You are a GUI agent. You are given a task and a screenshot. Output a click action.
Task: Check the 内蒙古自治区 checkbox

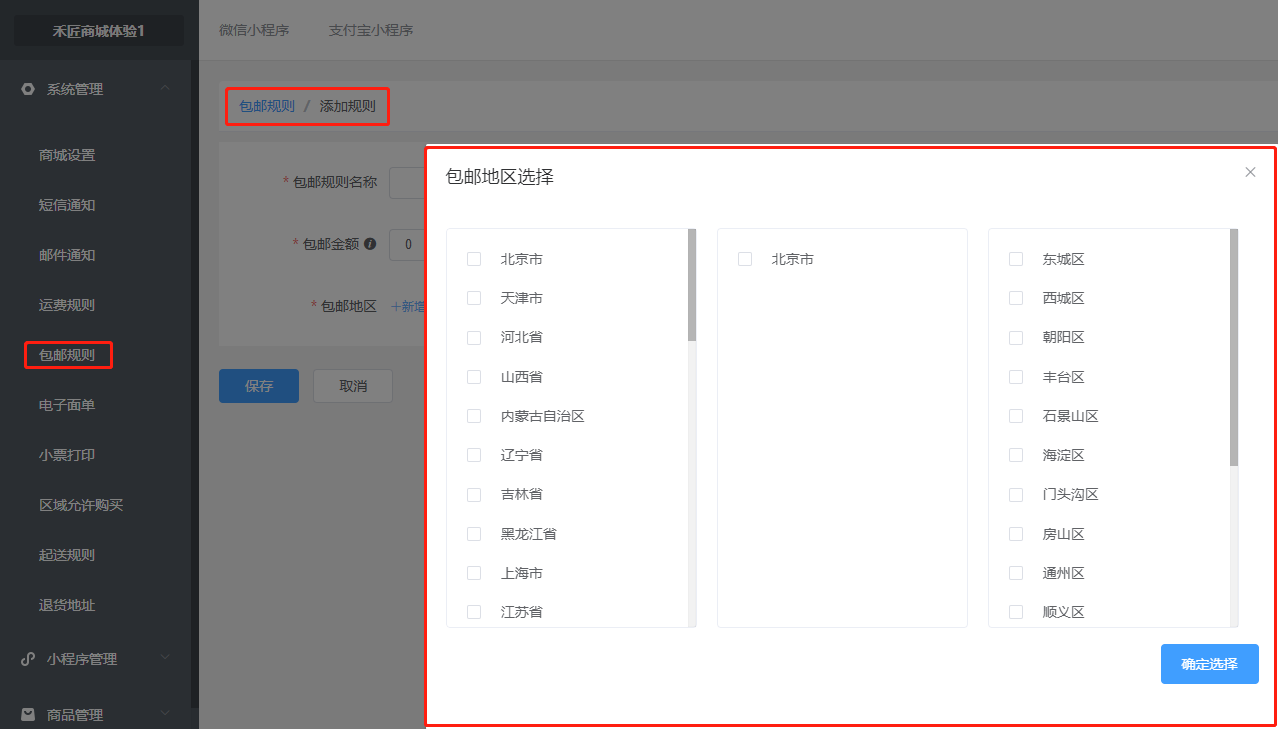click(x=474, y=416)
